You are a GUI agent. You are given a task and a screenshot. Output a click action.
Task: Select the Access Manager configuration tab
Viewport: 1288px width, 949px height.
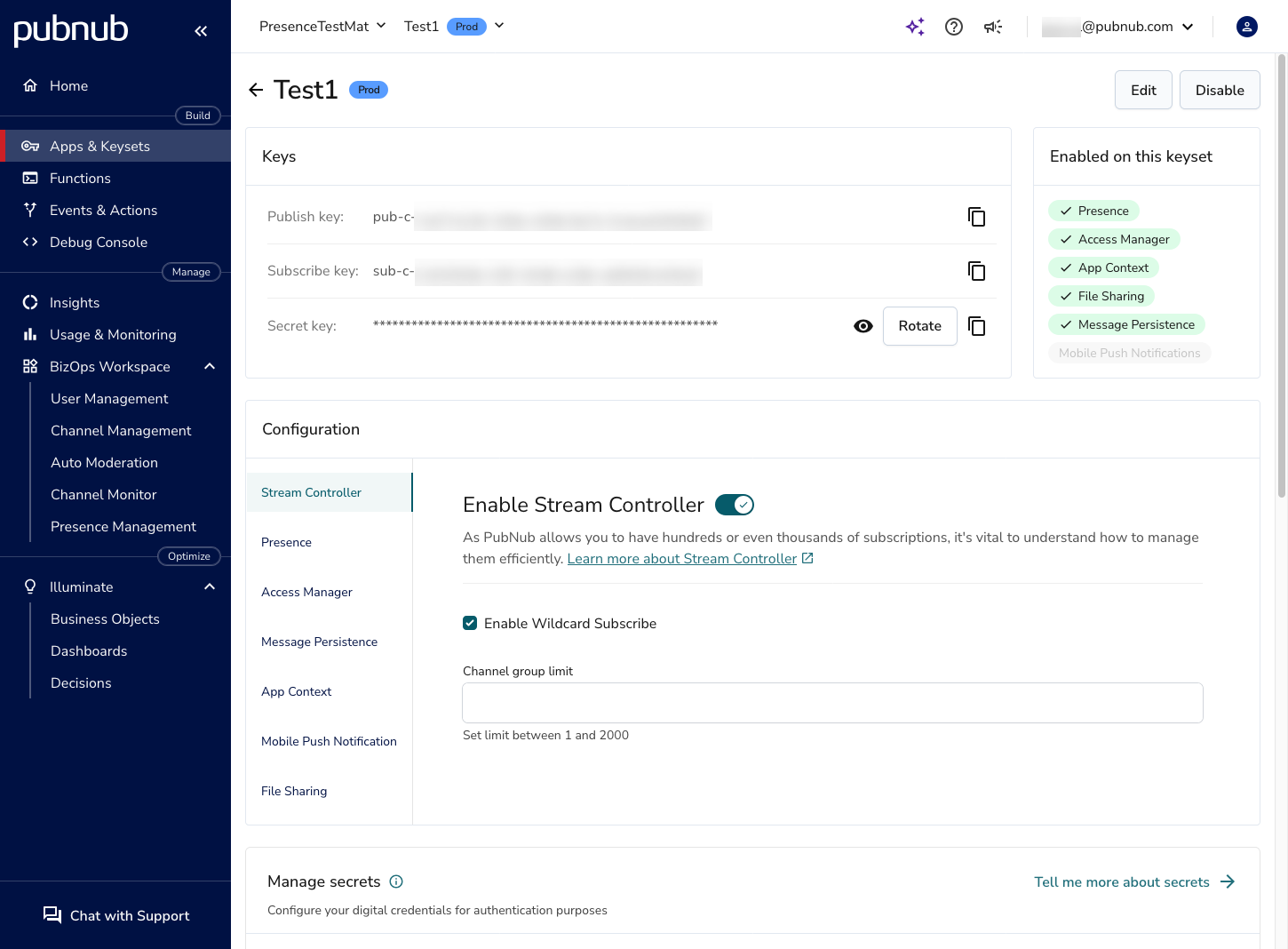(x=329, y=592)
